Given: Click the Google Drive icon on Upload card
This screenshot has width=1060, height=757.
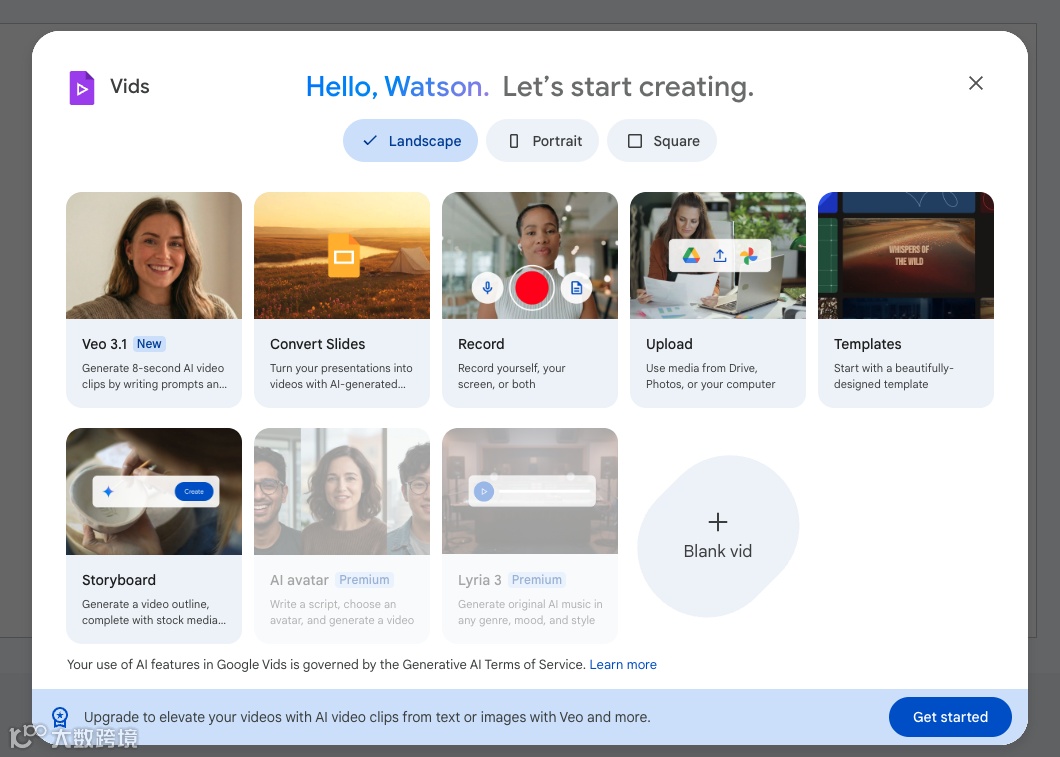Looking at the screenshot, I should pyautogui.click(x=690, y=255).
